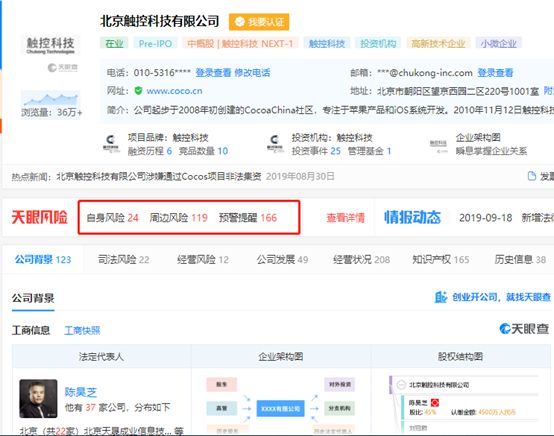The image size is (554, 436).
Task: Click the photo of 陈昊芝
Action: coord(38,399)
